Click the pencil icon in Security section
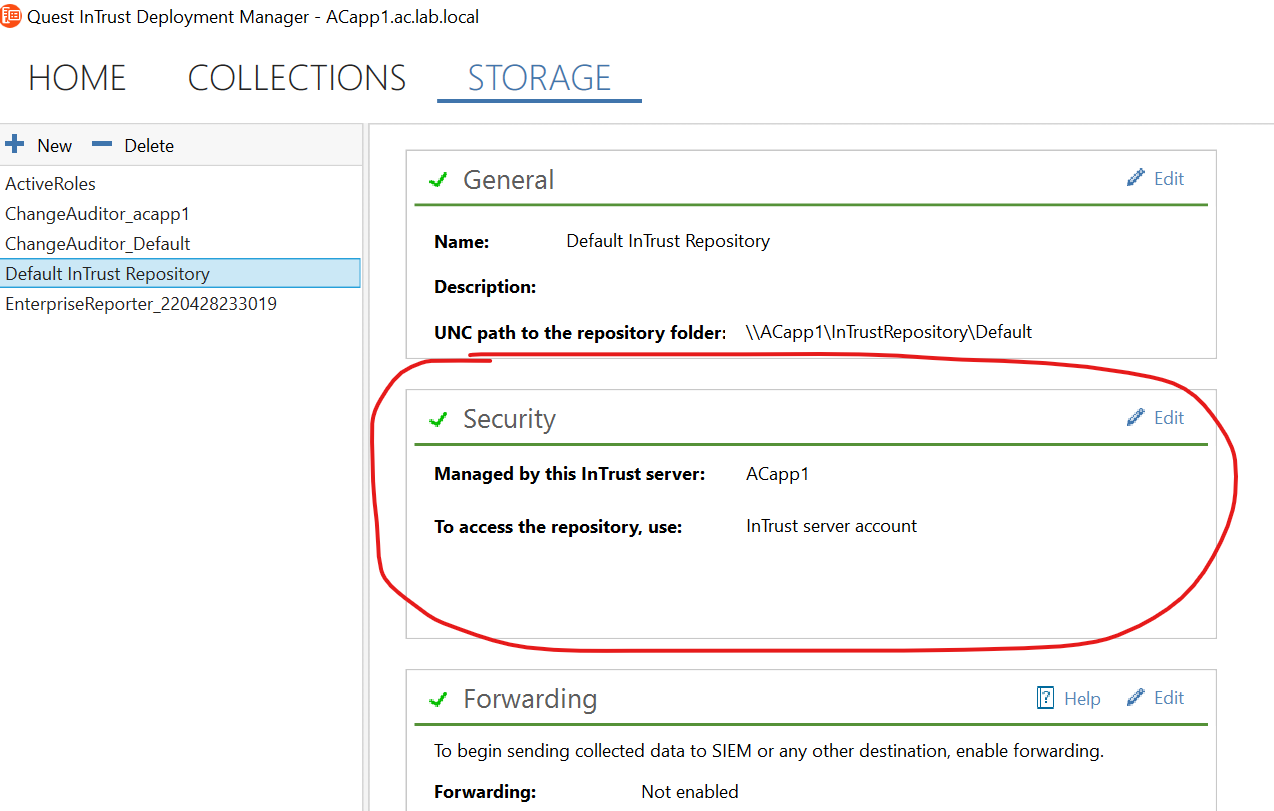Image resolution: width=1274 pixels, height=811 pixels. 1135,417
